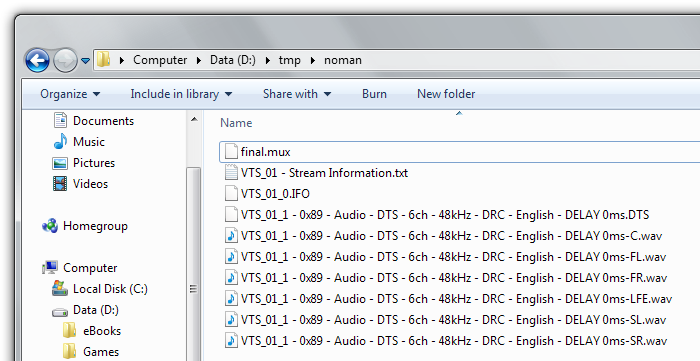
Task: Click the Videos filmstrip icon
Action: (x=60, y=184)
